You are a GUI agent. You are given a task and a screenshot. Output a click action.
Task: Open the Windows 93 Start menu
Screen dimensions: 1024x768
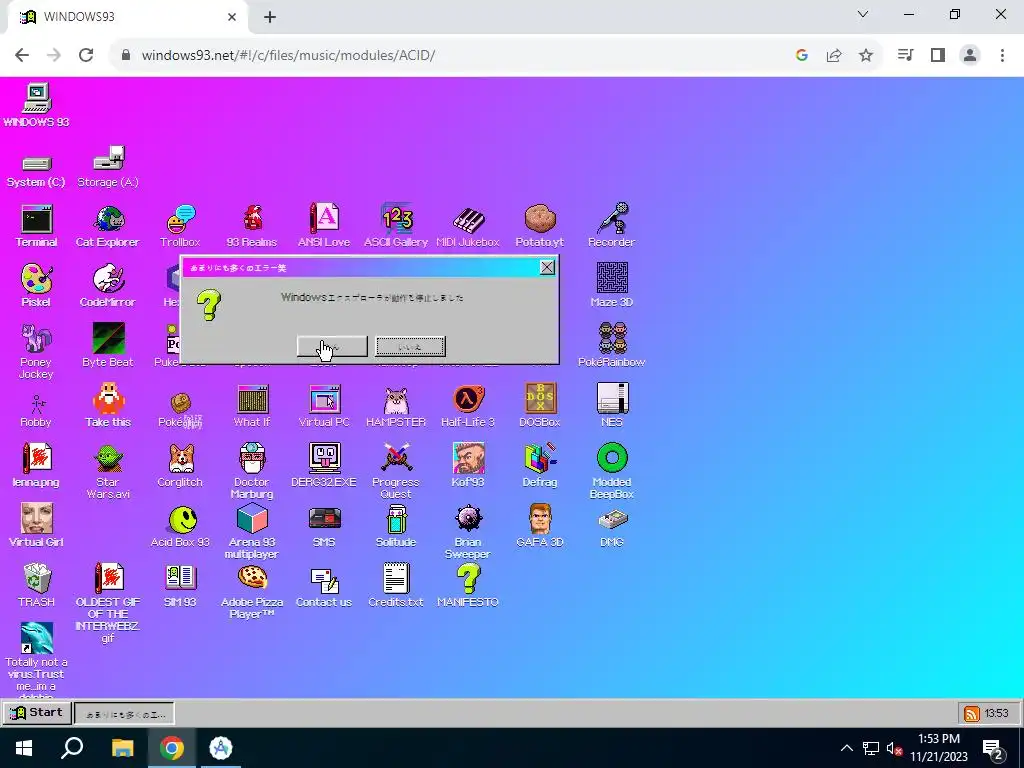coord(36,712)
